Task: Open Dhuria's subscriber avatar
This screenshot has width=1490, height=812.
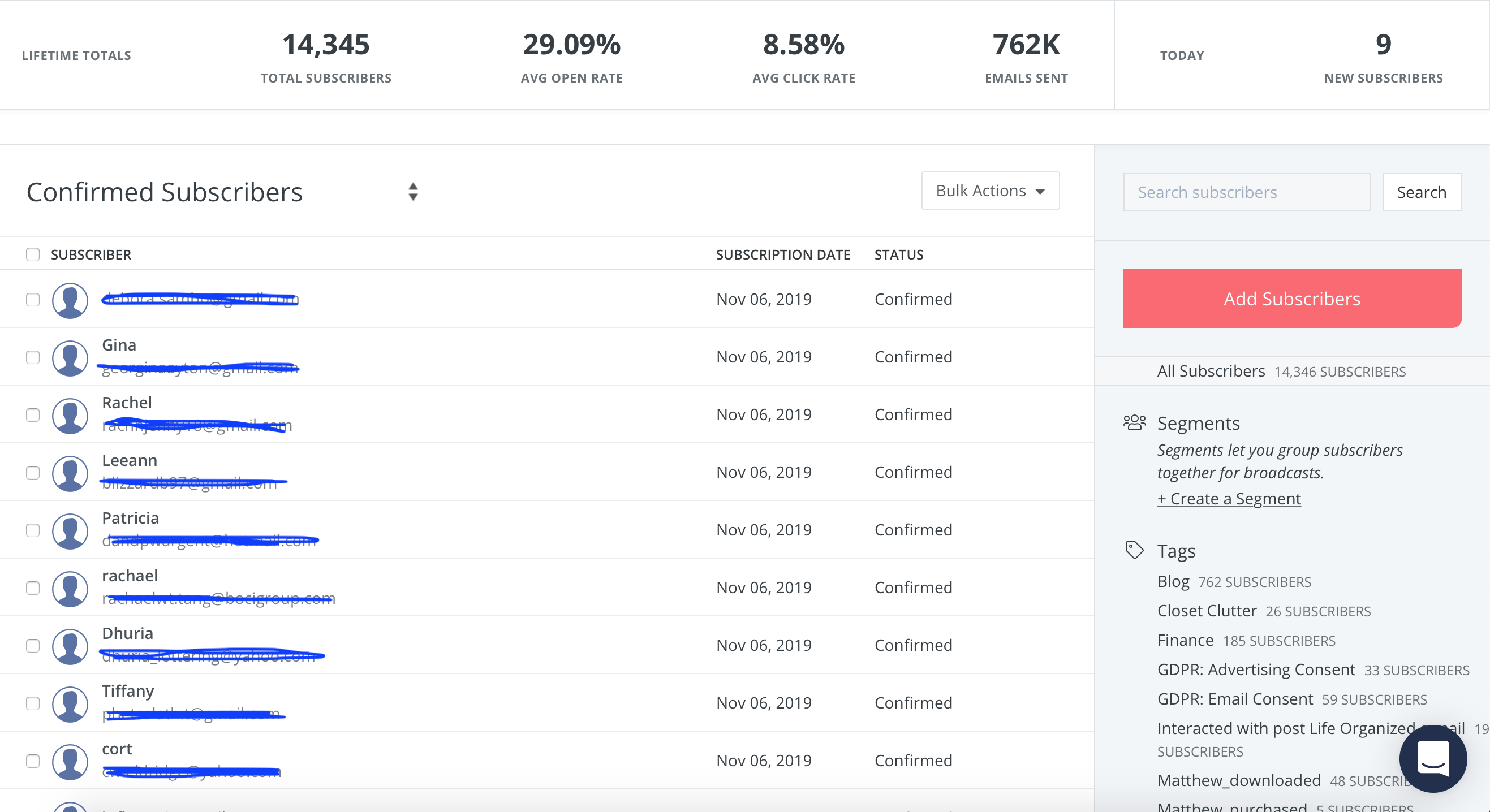Action: (x=70, y=646)
